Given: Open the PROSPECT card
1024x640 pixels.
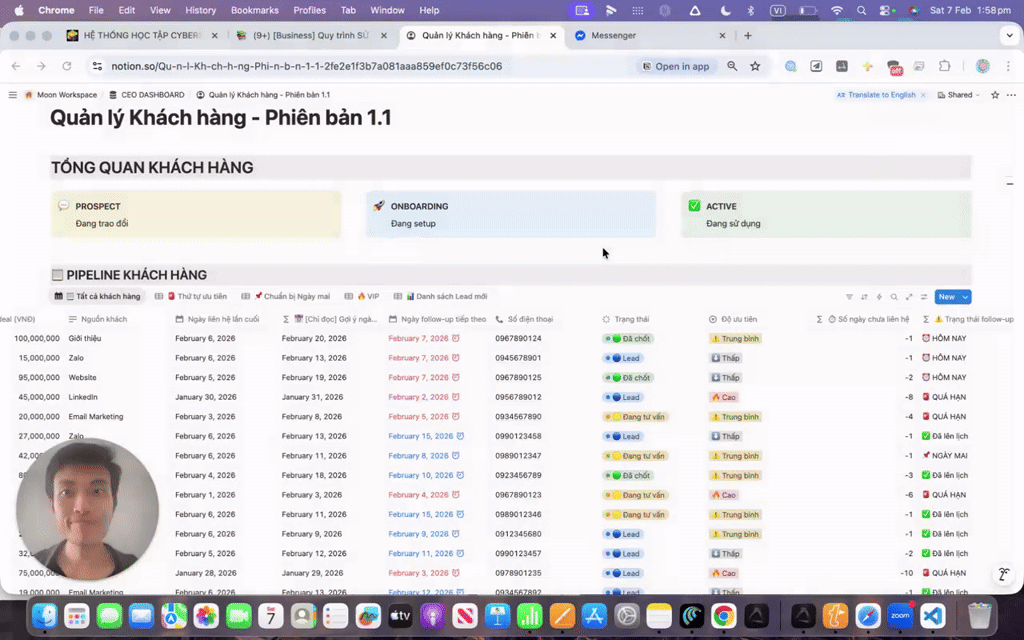Looking at the screenshot, I should [196, 214].
